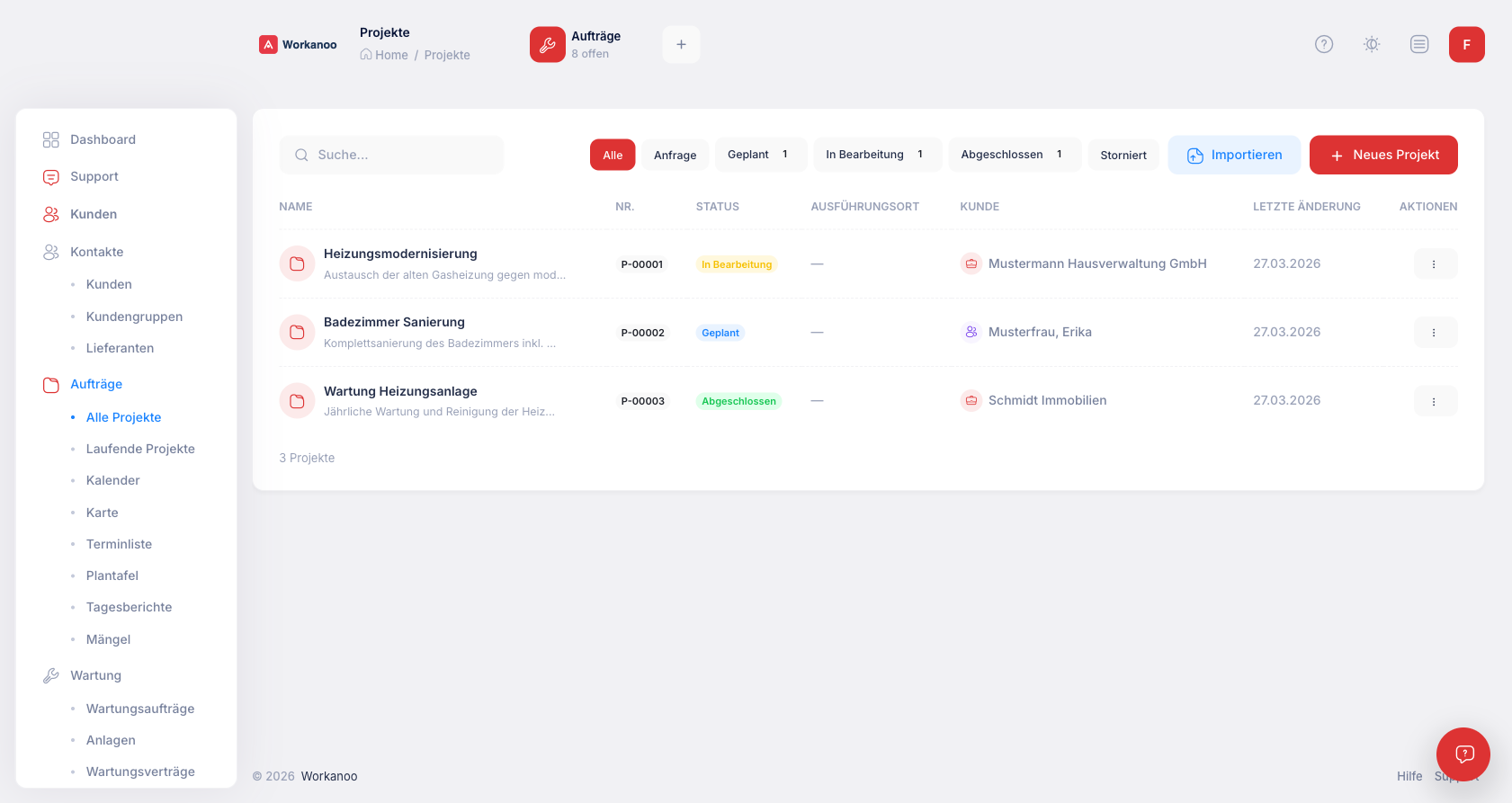Screen dimensions: 1512x803
Task: Open the help question mark icon
Action: coord(1323,44)
